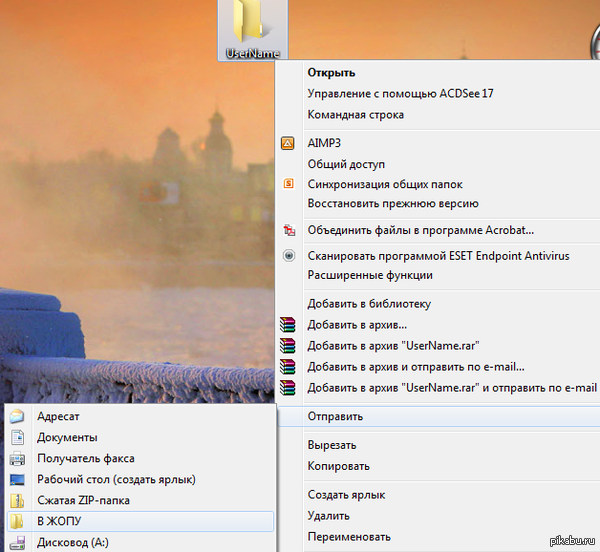Screen dimensions: 600x552
Task: Click the folder icon beside 'В ЖОПУ'
Action: click(16, 521)
